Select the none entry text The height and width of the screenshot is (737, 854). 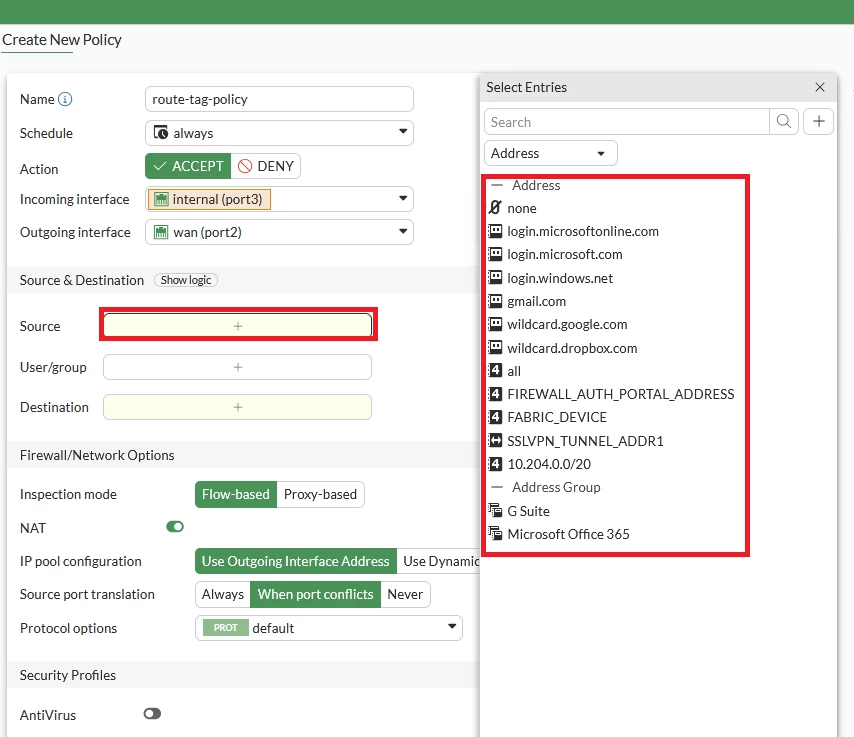coord(522,208)
